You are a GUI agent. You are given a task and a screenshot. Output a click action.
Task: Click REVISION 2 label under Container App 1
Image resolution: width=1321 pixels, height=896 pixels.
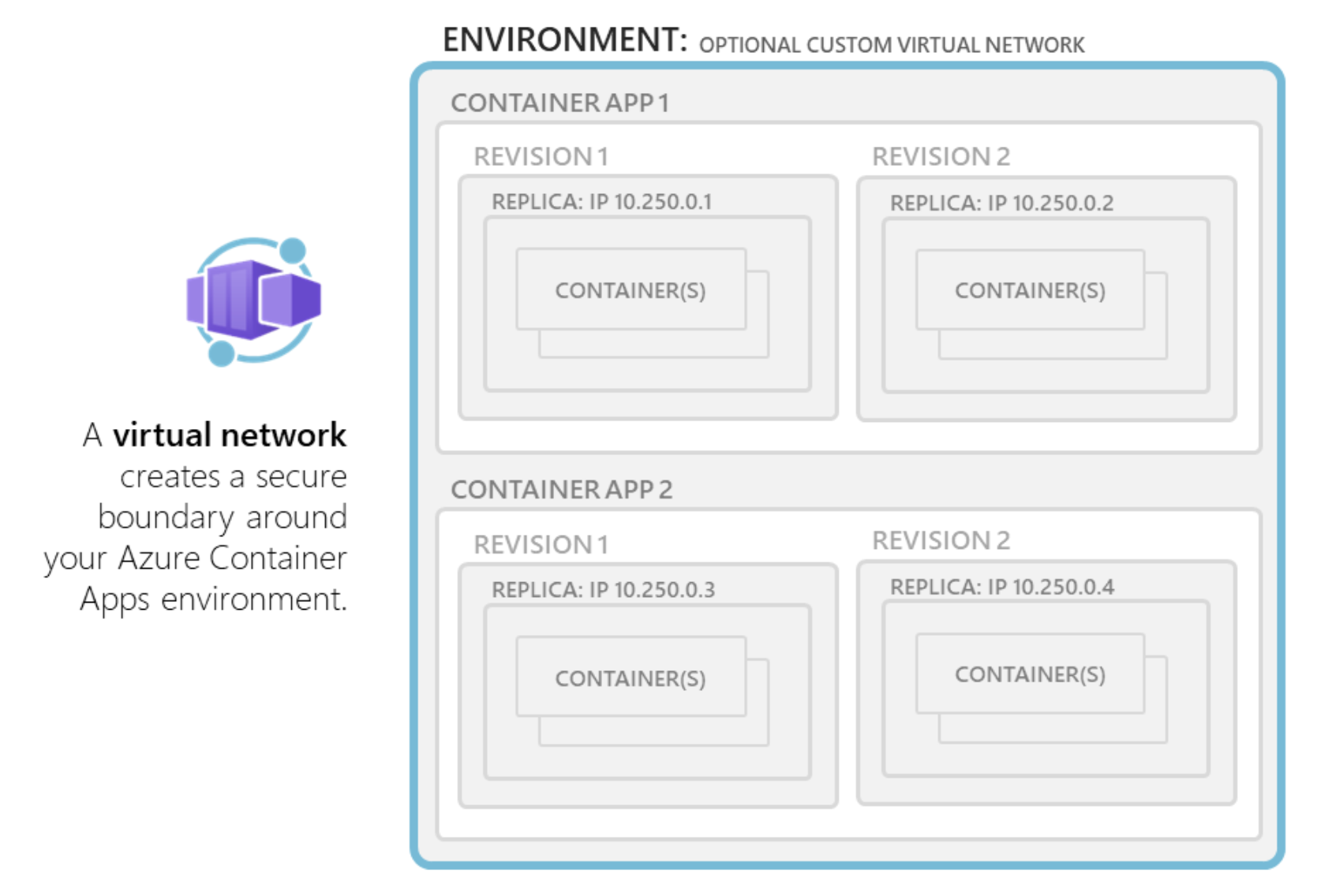(x=941, y=156)
